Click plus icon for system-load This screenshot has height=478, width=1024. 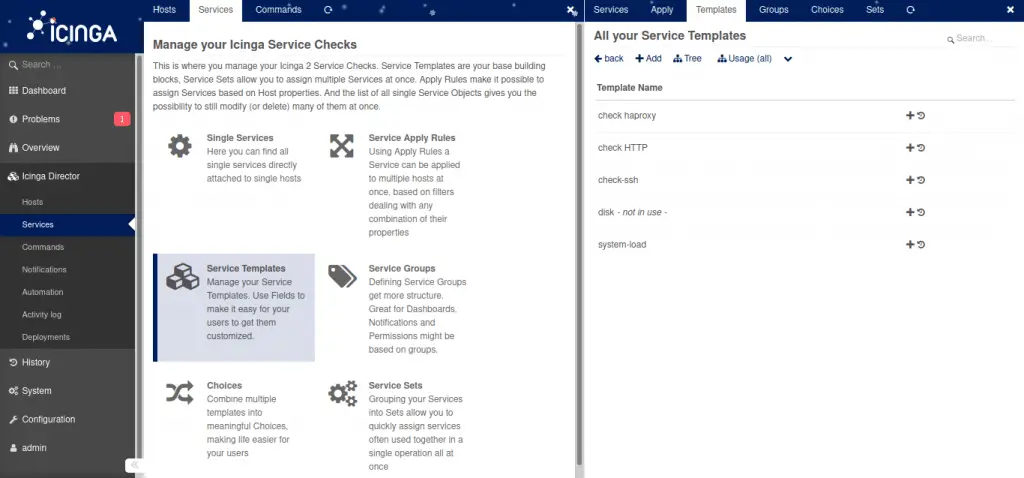[x=910, y=244]
